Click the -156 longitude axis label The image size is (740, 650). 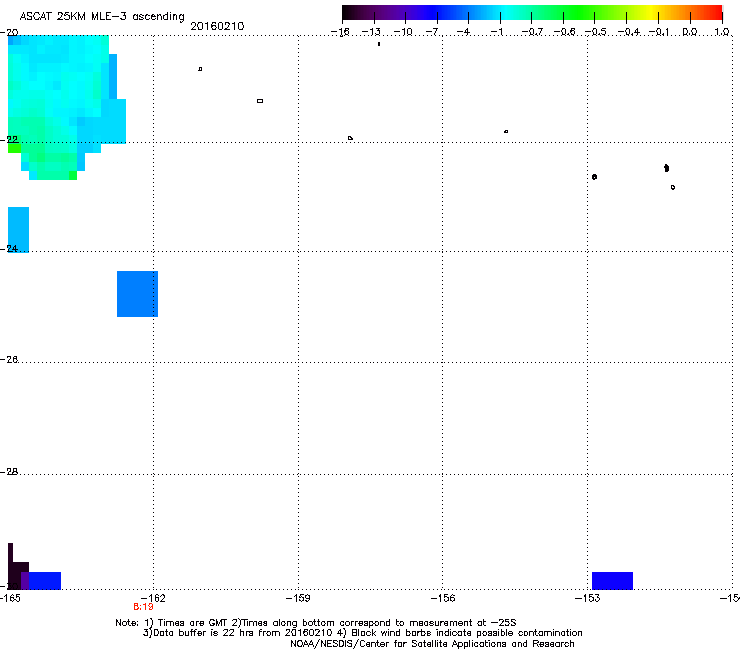(x=443, y=599)
